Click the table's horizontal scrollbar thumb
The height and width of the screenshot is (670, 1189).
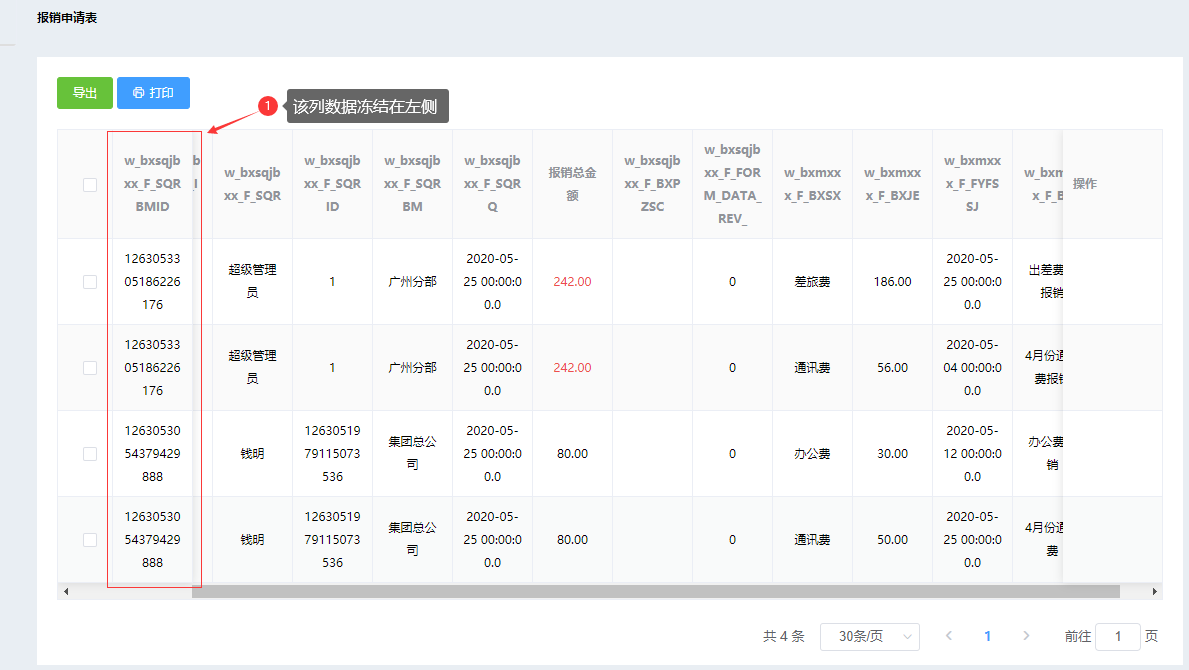tap(655, 592)
